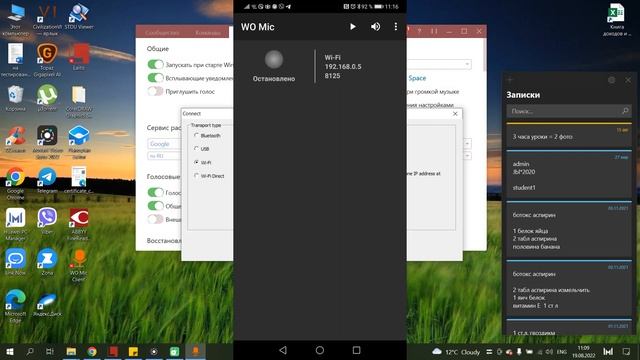Open the Viber desktop shortcut
Screen dimensions: 640x360
point(47,221)
